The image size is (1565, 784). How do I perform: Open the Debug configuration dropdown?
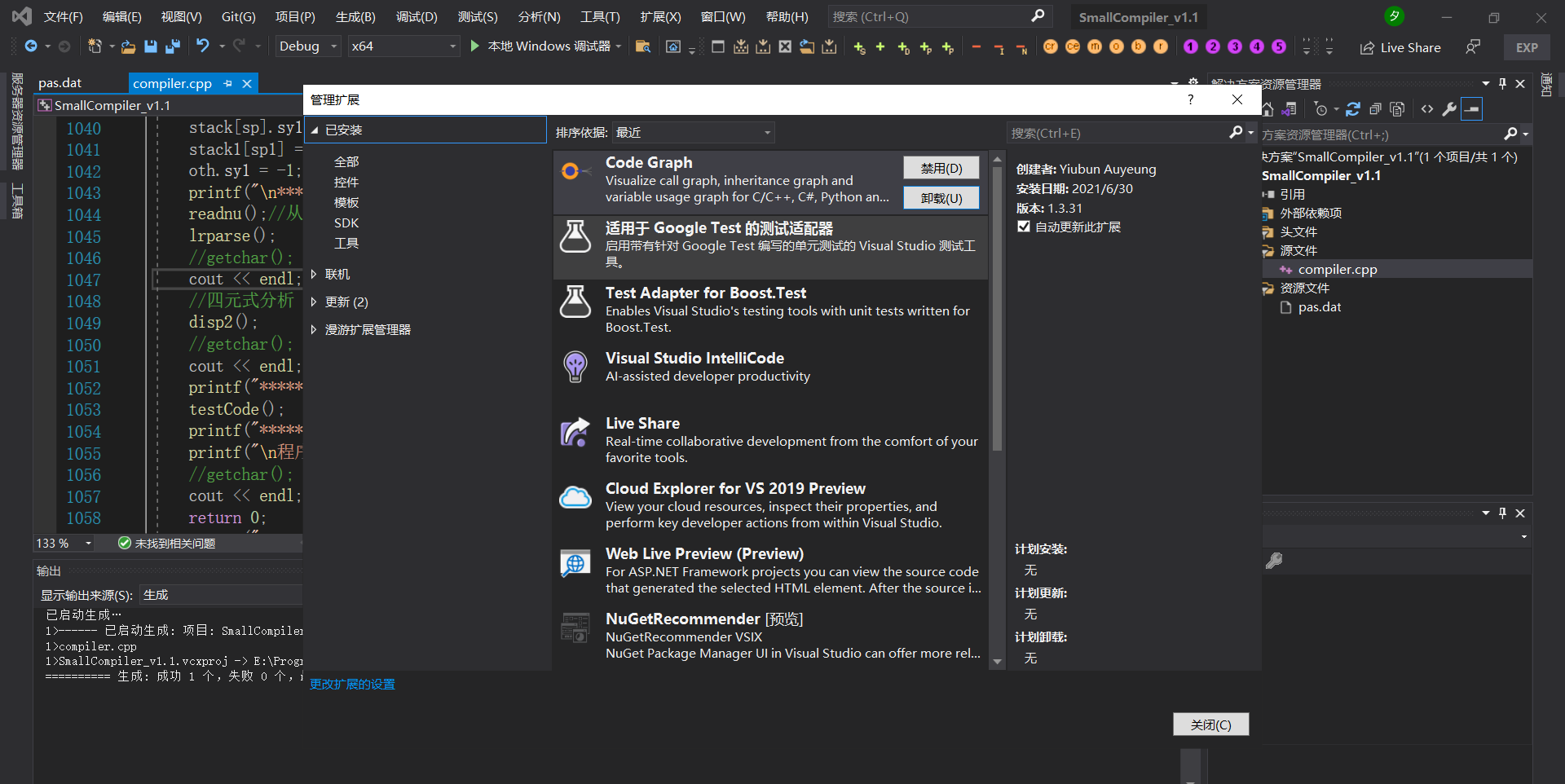308,46
